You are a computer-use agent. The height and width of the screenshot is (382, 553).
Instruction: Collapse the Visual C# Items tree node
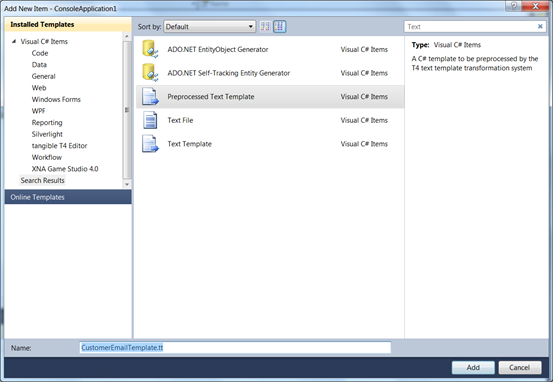click(14, 41)
